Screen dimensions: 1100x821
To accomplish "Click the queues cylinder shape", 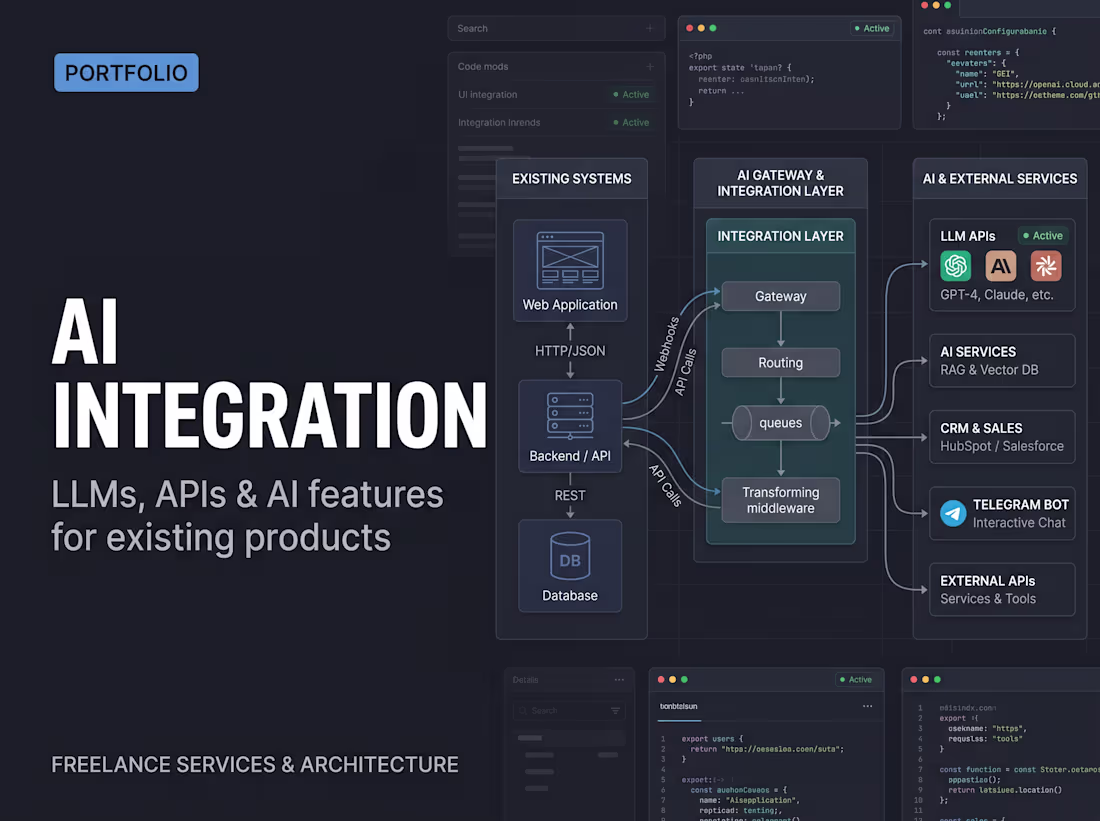I will 781,423.
